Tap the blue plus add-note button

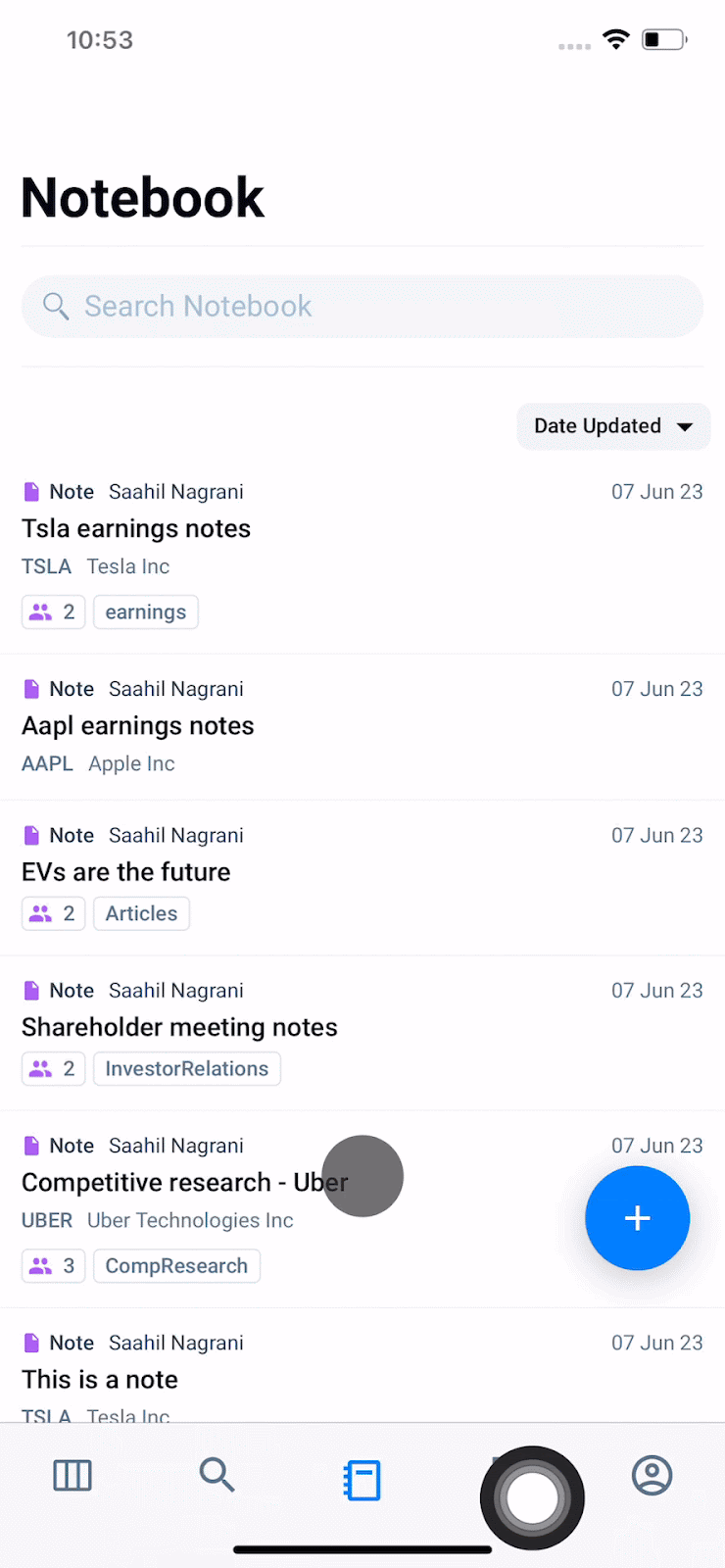pyautogui.click(x=637, y=1218)
